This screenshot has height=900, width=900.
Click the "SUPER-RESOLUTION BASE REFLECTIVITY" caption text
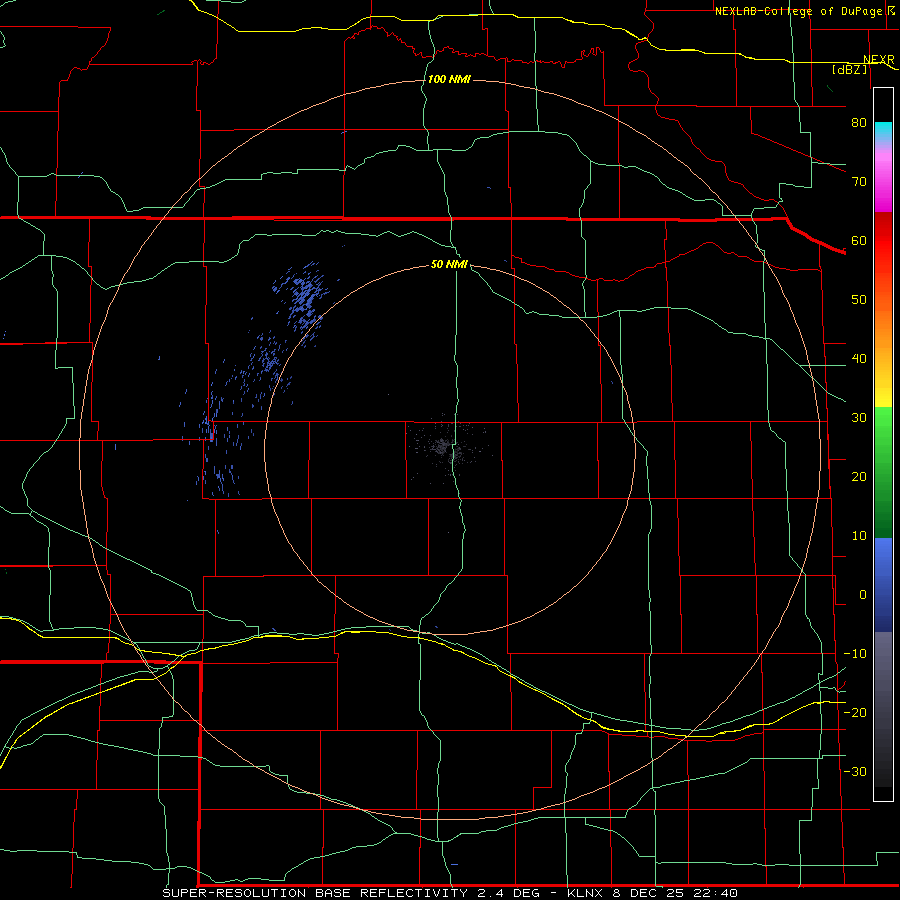(x=315, y=893)
